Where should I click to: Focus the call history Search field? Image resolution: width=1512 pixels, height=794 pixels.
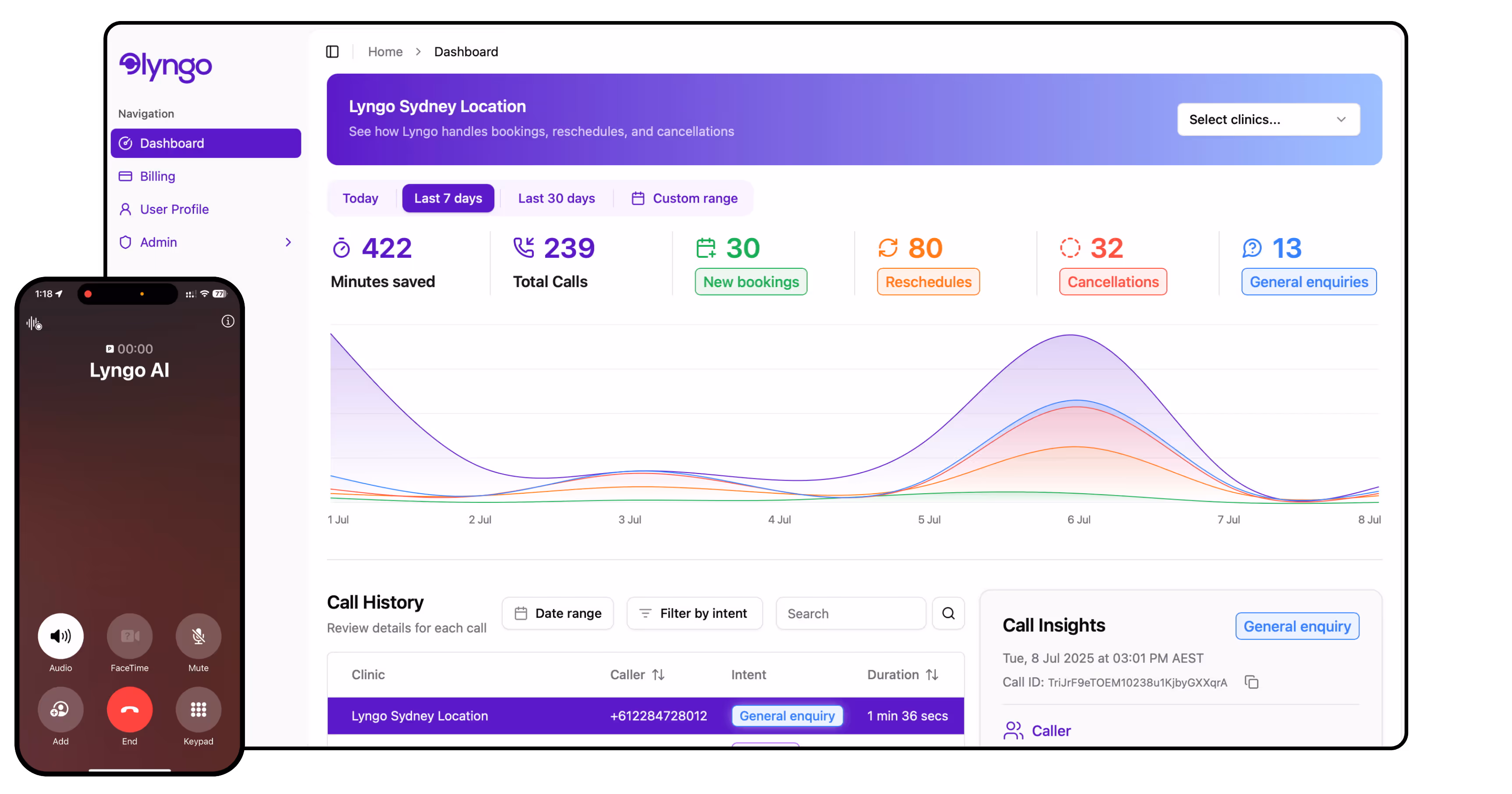(x=851, y=614)
